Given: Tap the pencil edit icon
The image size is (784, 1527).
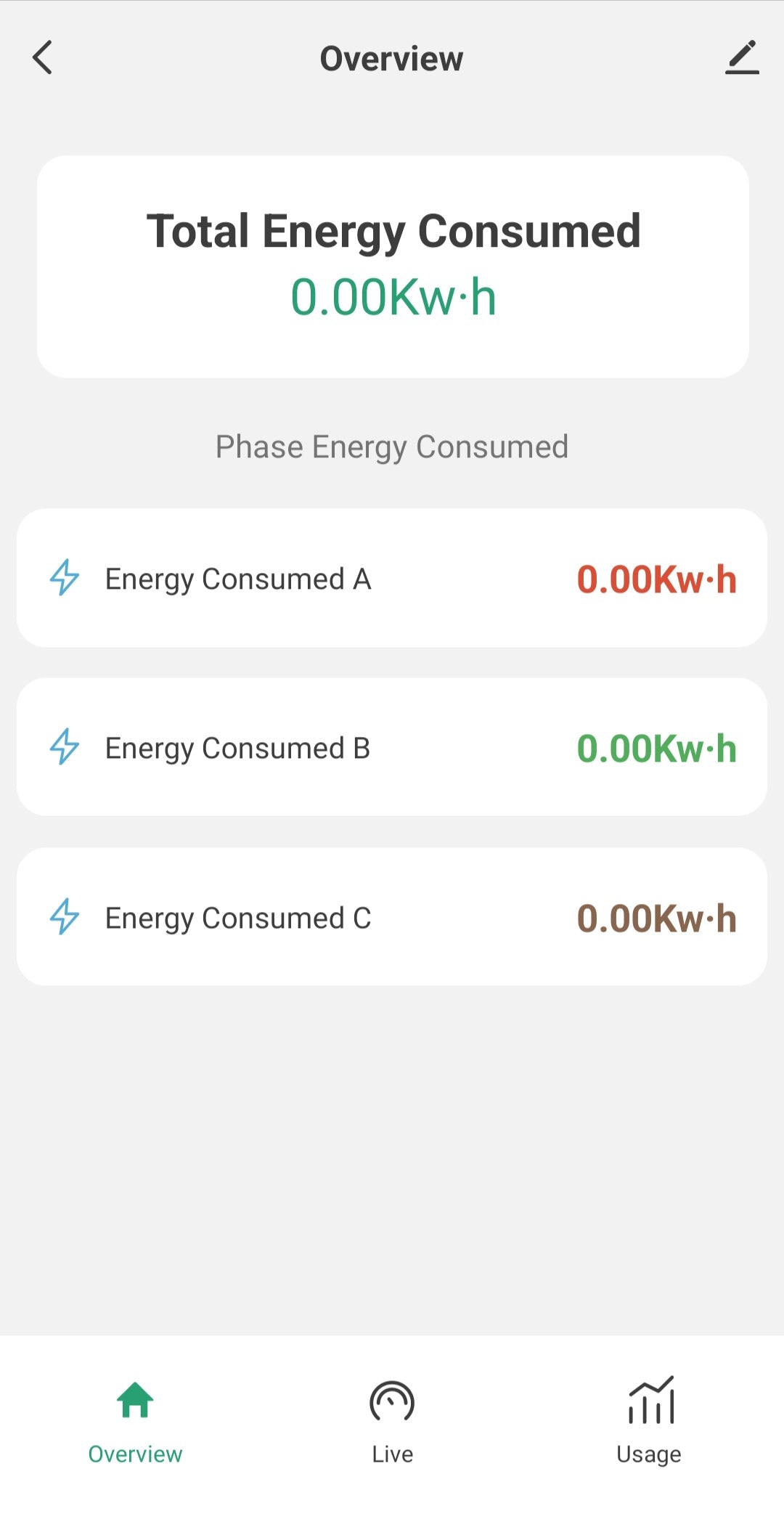Looking at the screenshot, I should click(x=742, y=58).
